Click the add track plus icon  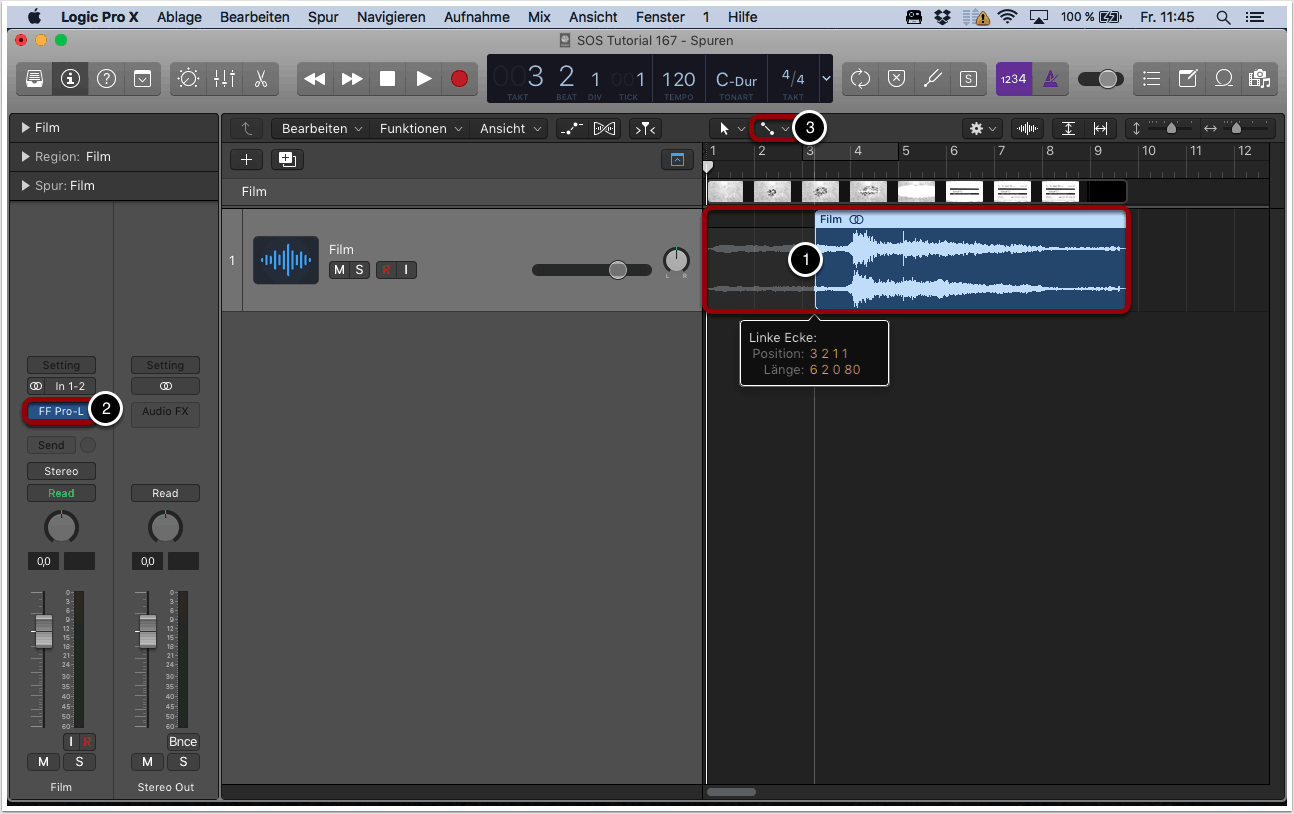click(x=246, y=160)
